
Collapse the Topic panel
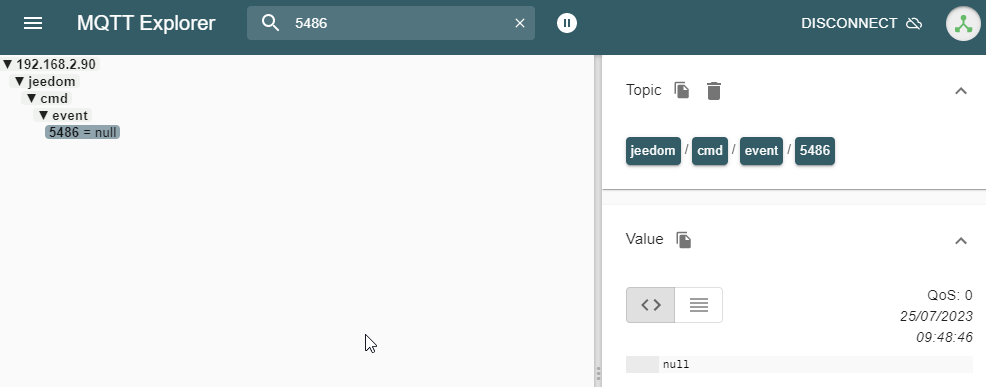[x=960, y=91]
